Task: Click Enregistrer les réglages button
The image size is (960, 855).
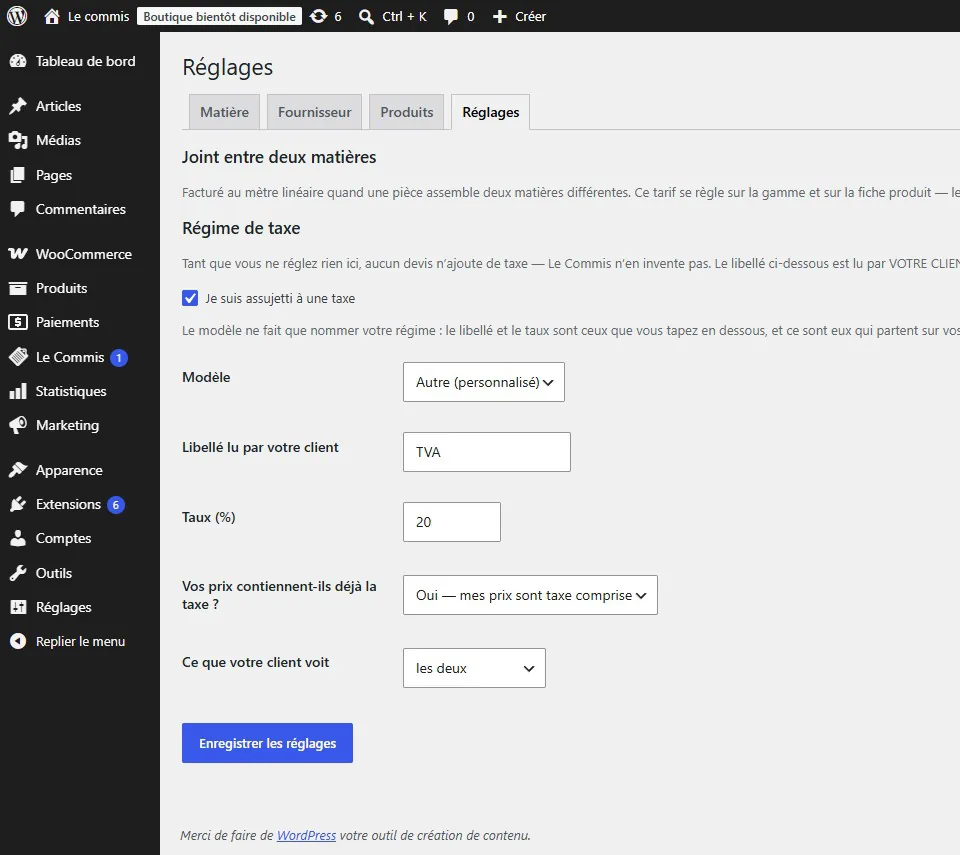Action: click(268, 743)
